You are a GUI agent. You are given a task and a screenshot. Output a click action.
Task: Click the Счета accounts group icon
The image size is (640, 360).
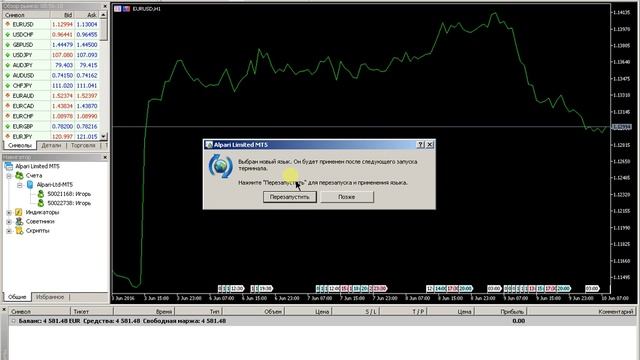tap(19, 176)
